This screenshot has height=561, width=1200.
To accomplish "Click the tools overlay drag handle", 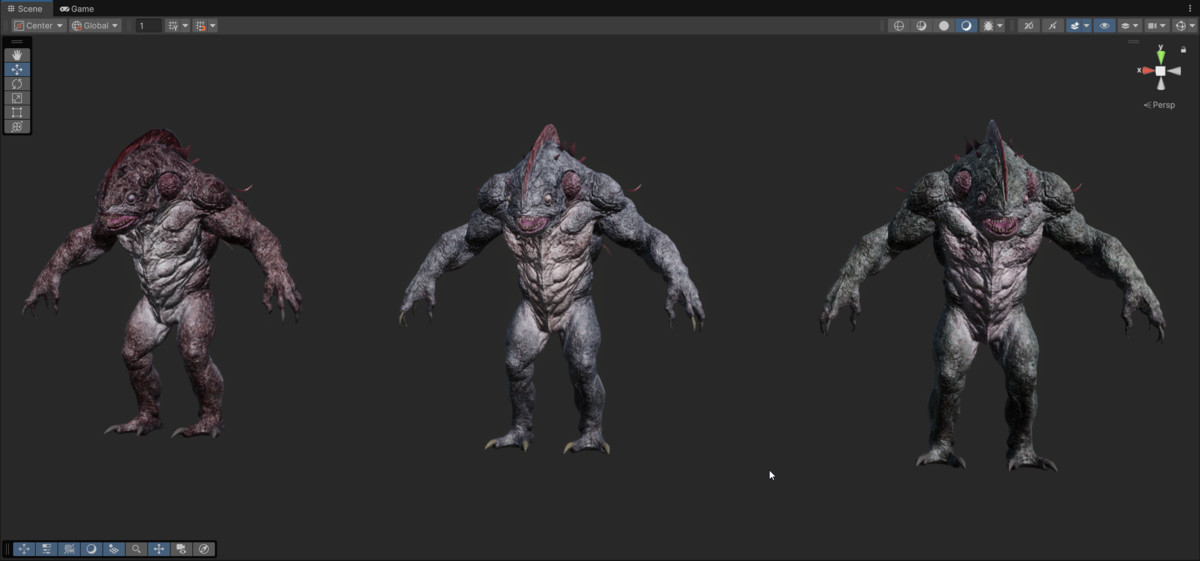I will 17,42.
